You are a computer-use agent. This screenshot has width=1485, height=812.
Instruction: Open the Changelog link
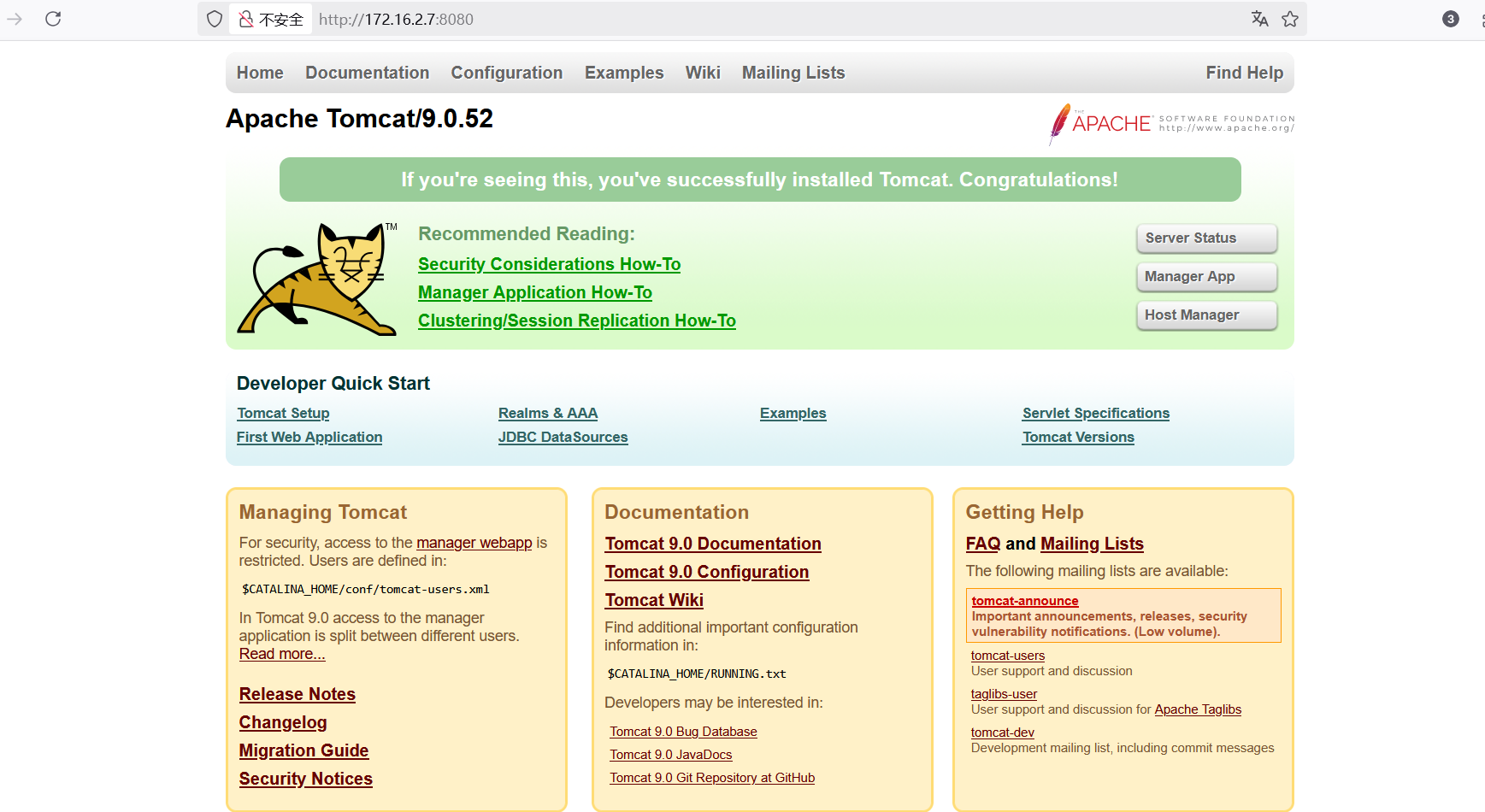point(283,722)
